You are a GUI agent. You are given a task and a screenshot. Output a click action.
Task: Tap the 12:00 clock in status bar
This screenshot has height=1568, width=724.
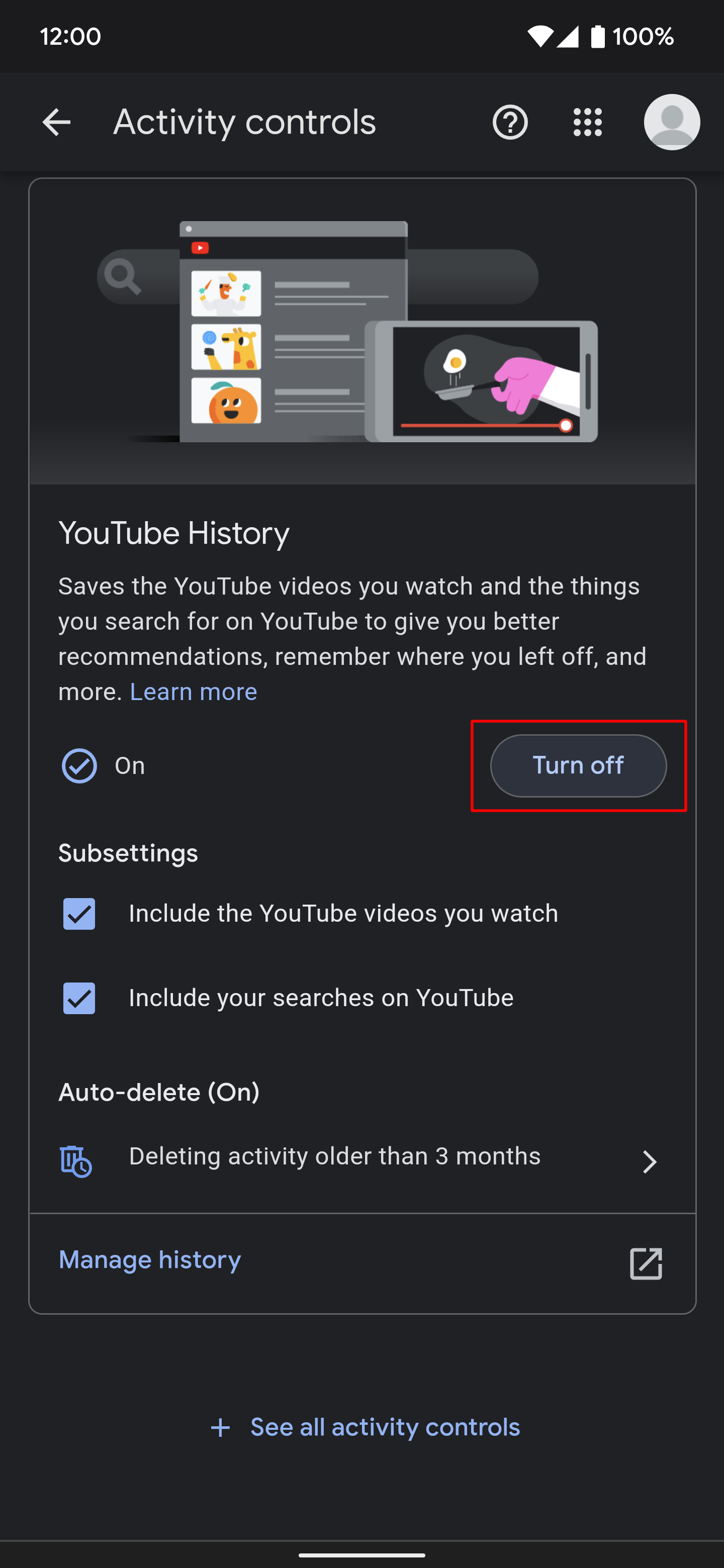(x=70, y=37)
